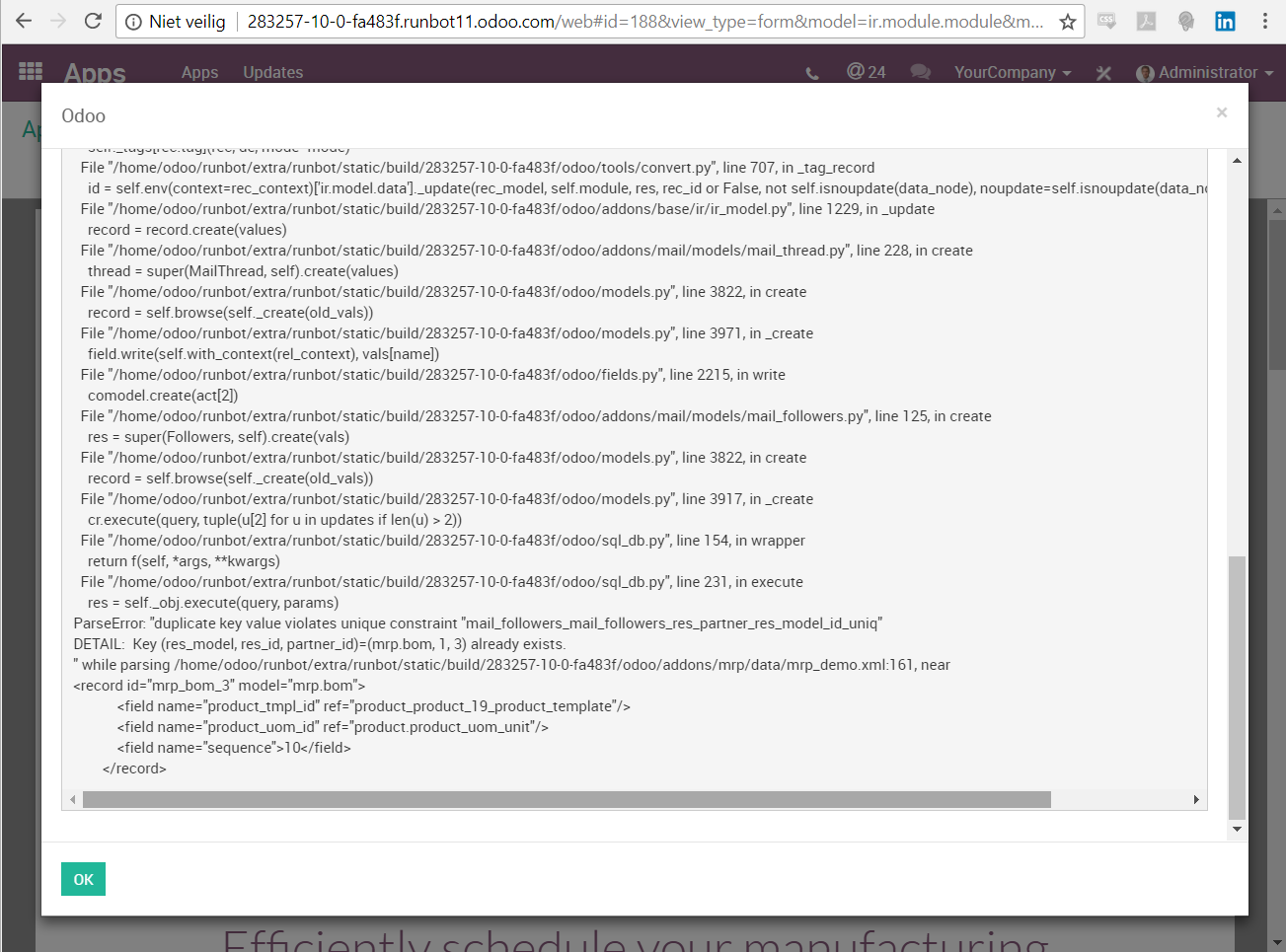Viewport: 1286px width, 952px height.
Task: Click the traceback left scroll arrow
Action: [x=72, y=799]
